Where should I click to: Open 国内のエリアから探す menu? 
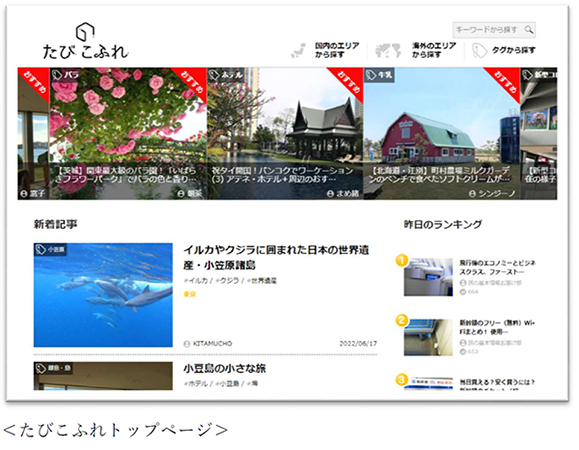pos(337,50)
